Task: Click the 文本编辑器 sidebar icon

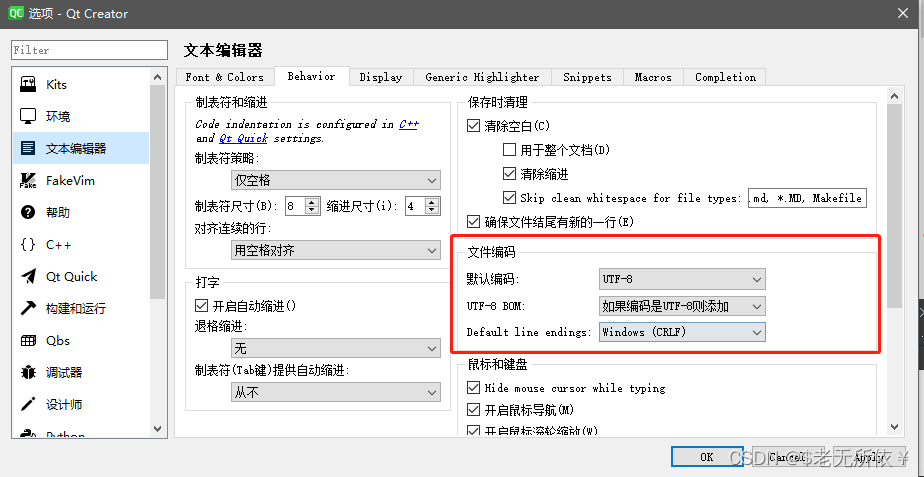Action: coord(28,148)
